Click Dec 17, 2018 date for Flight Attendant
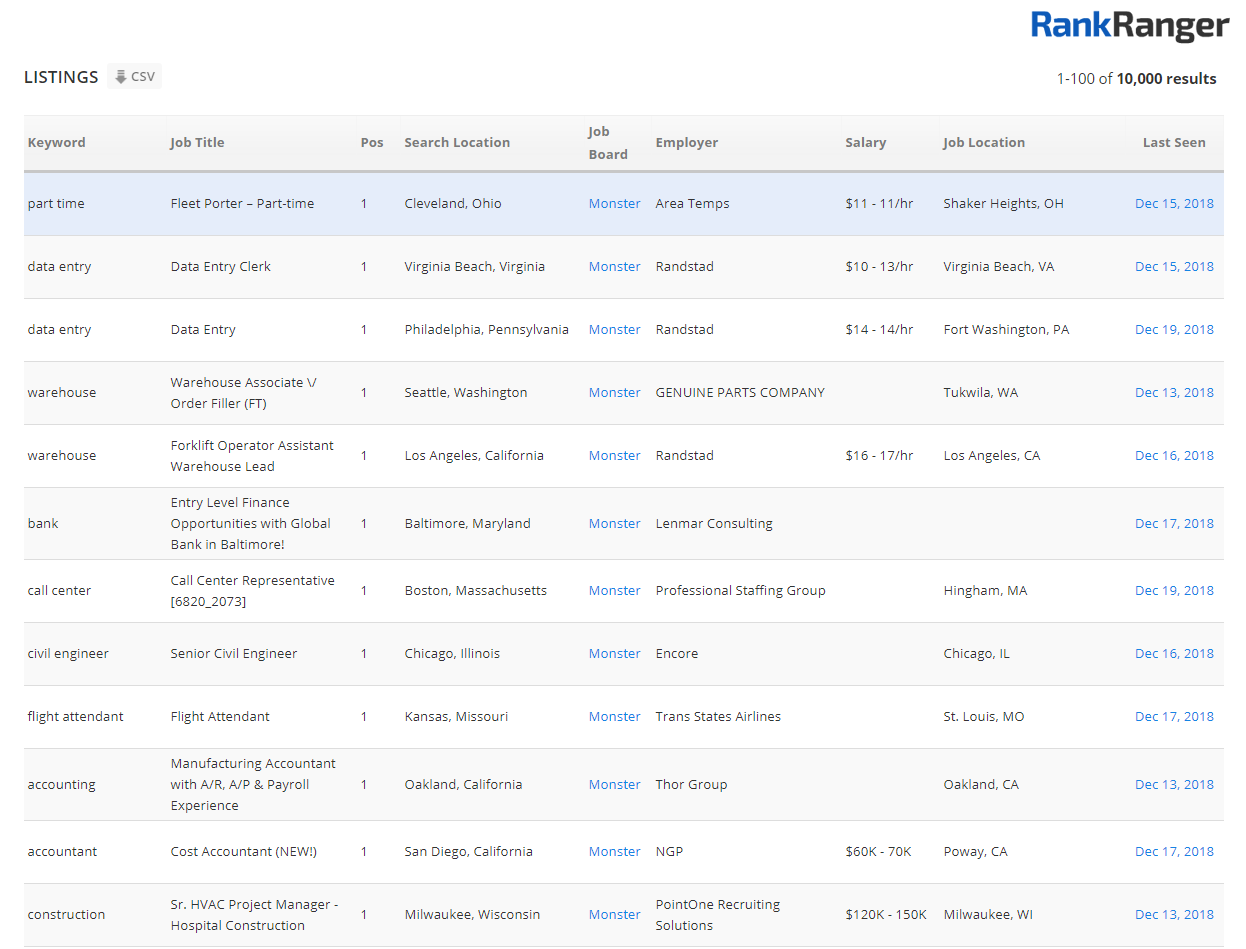 (1174, 717)
